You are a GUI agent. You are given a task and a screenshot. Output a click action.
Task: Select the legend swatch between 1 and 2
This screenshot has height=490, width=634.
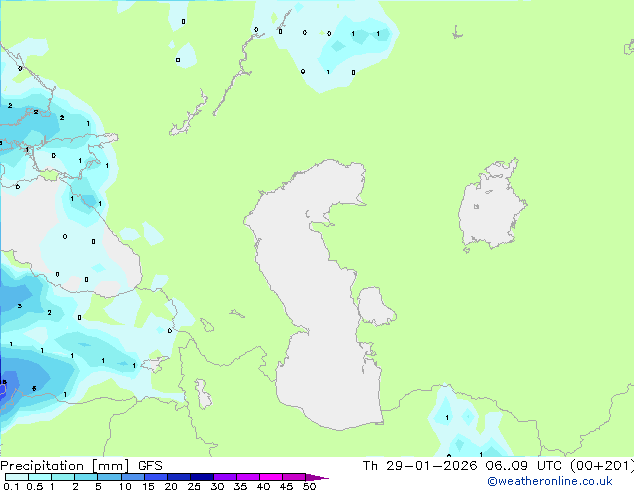[63, 477]
